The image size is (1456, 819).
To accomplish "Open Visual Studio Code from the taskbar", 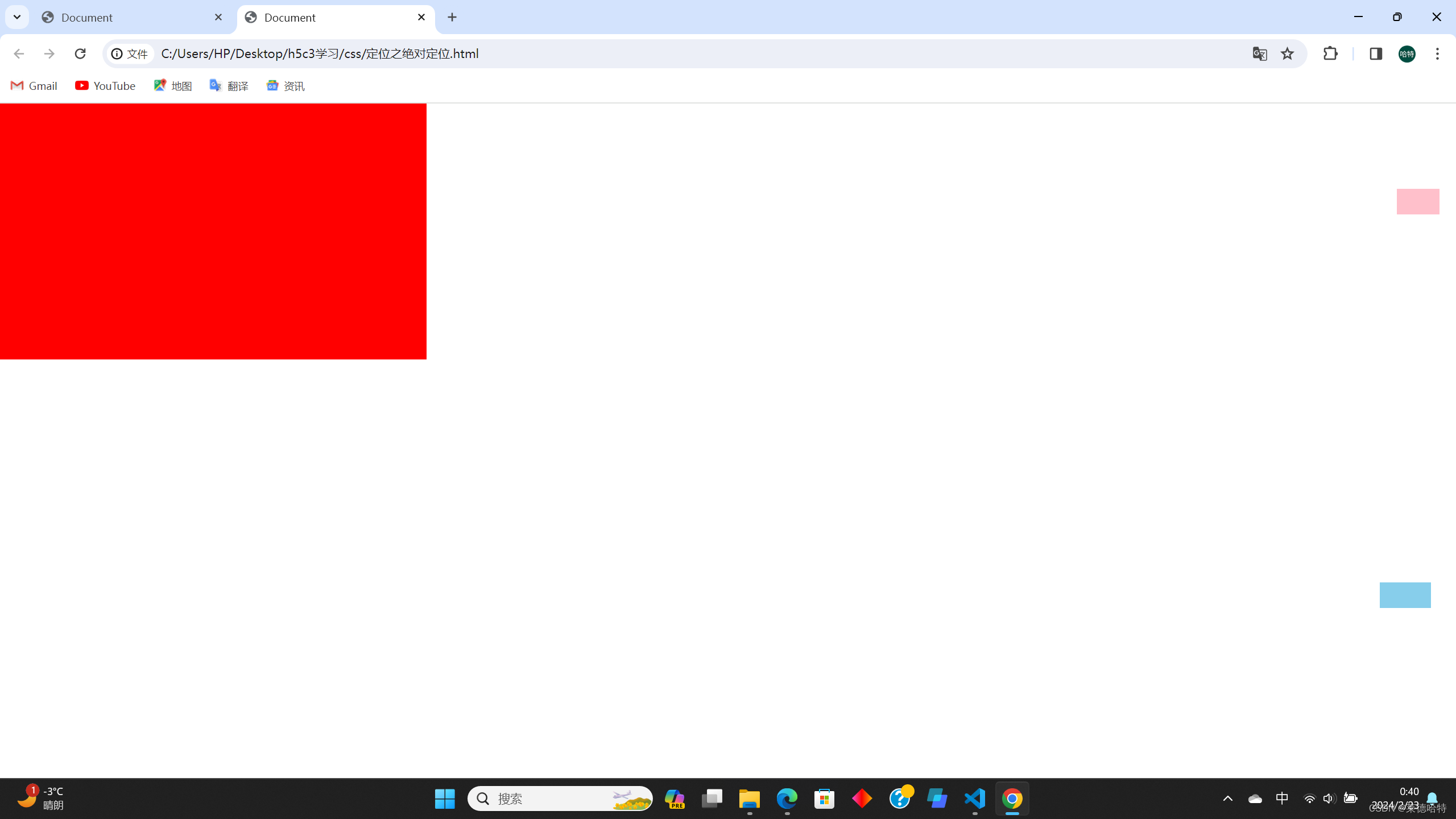I will tap(975, 799).
